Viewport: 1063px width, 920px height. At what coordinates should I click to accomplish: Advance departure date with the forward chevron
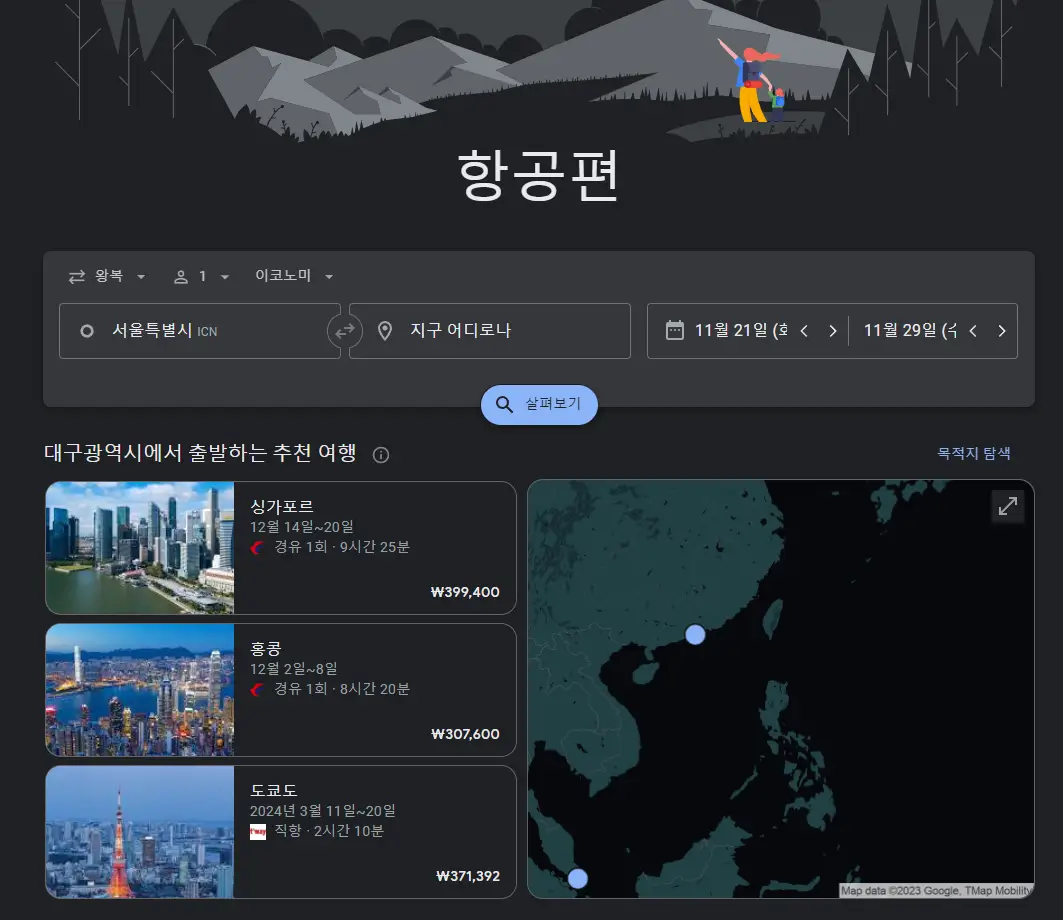click(x=833, y=330)
